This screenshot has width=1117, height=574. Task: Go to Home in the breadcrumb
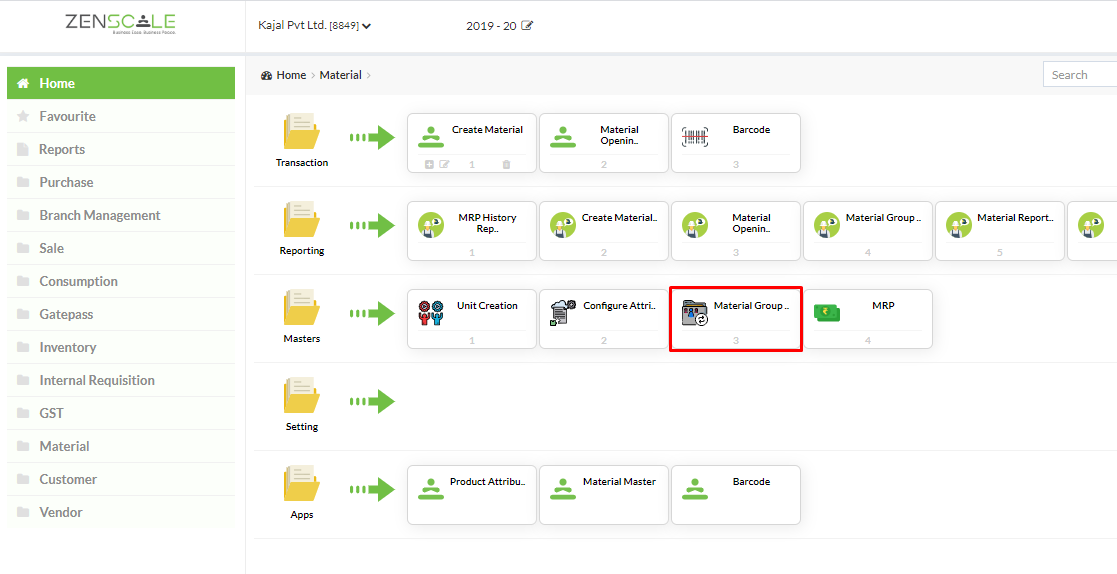[291, 75]
